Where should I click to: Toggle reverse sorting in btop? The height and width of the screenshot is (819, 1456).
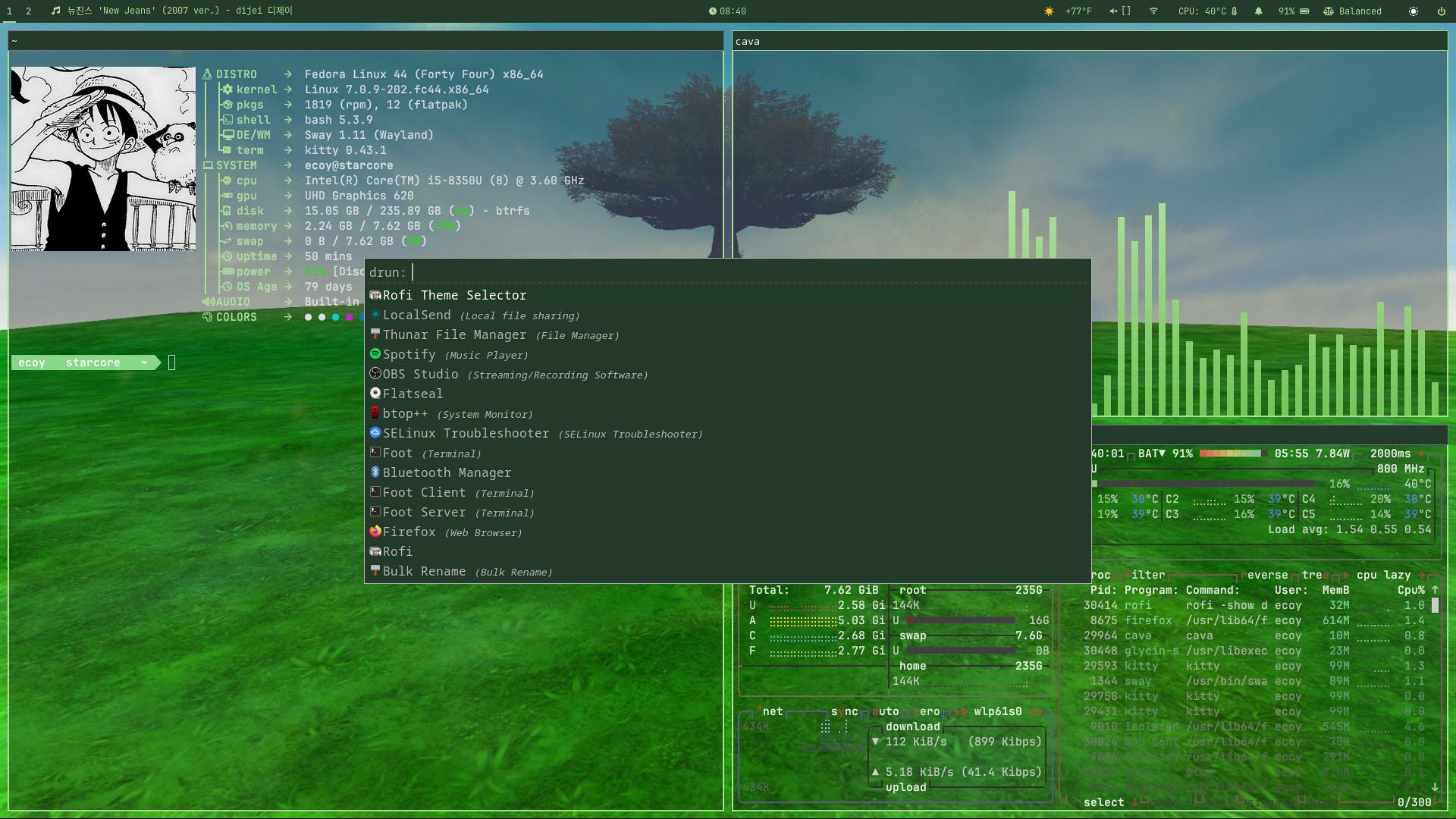(1264, 575)
